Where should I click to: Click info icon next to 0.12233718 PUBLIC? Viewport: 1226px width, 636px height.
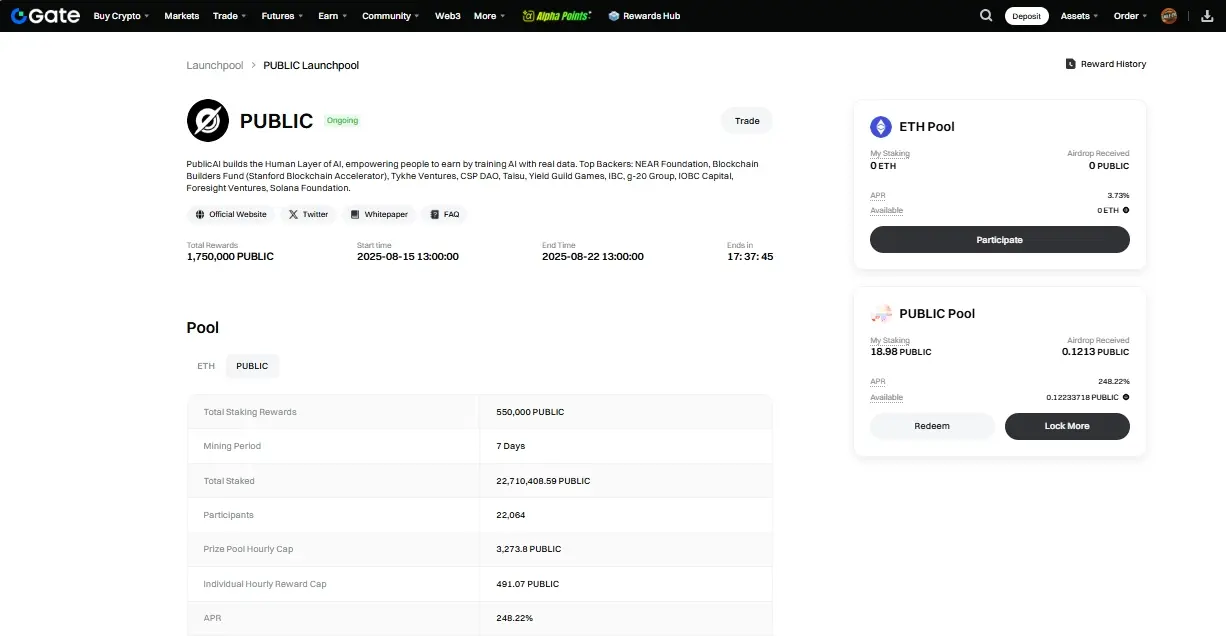tap(1126, 397)
